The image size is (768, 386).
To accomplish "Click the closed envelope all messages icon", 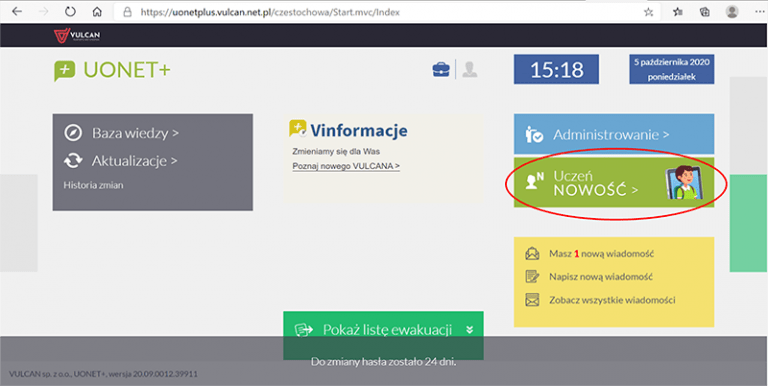I will coord(532,300).
